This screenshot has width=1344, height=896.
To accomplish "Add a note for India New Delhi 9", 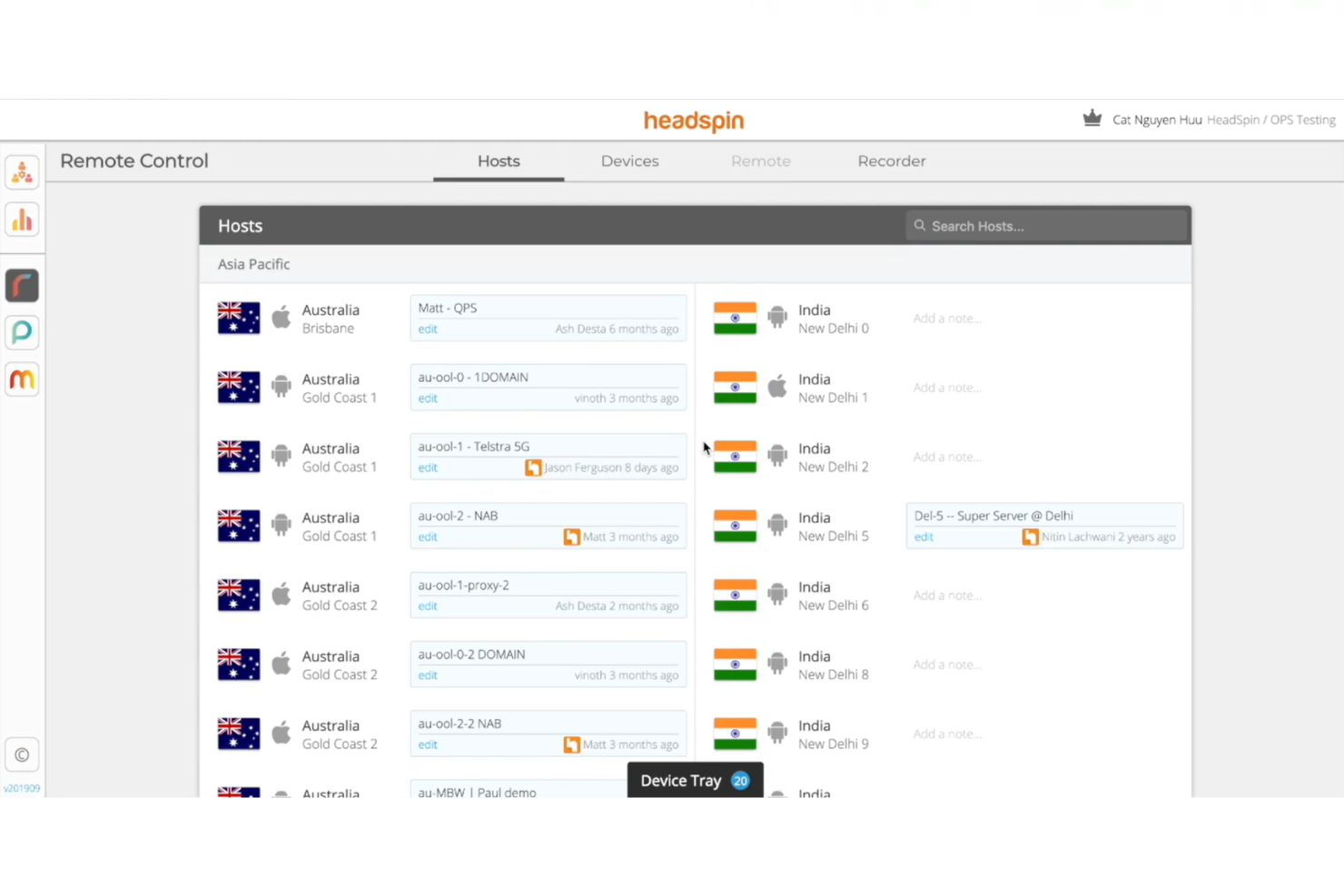I will [947, 734].
